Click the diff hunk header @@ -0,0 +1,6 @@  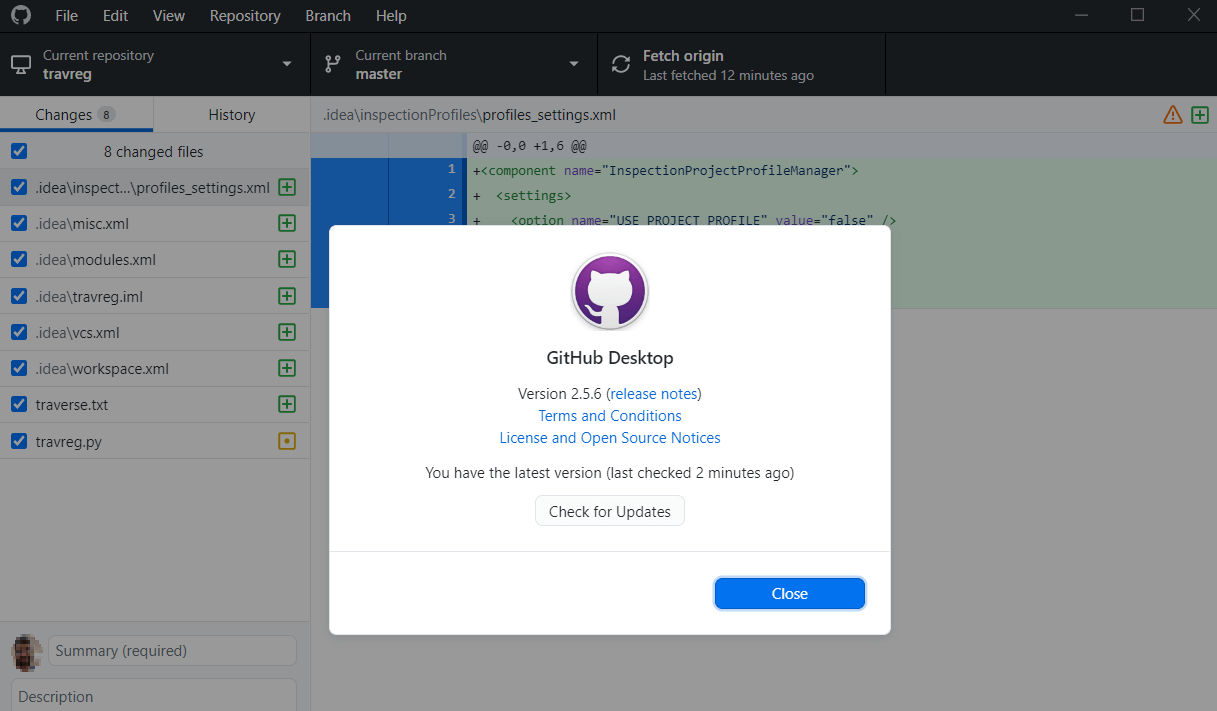[529, 146]
